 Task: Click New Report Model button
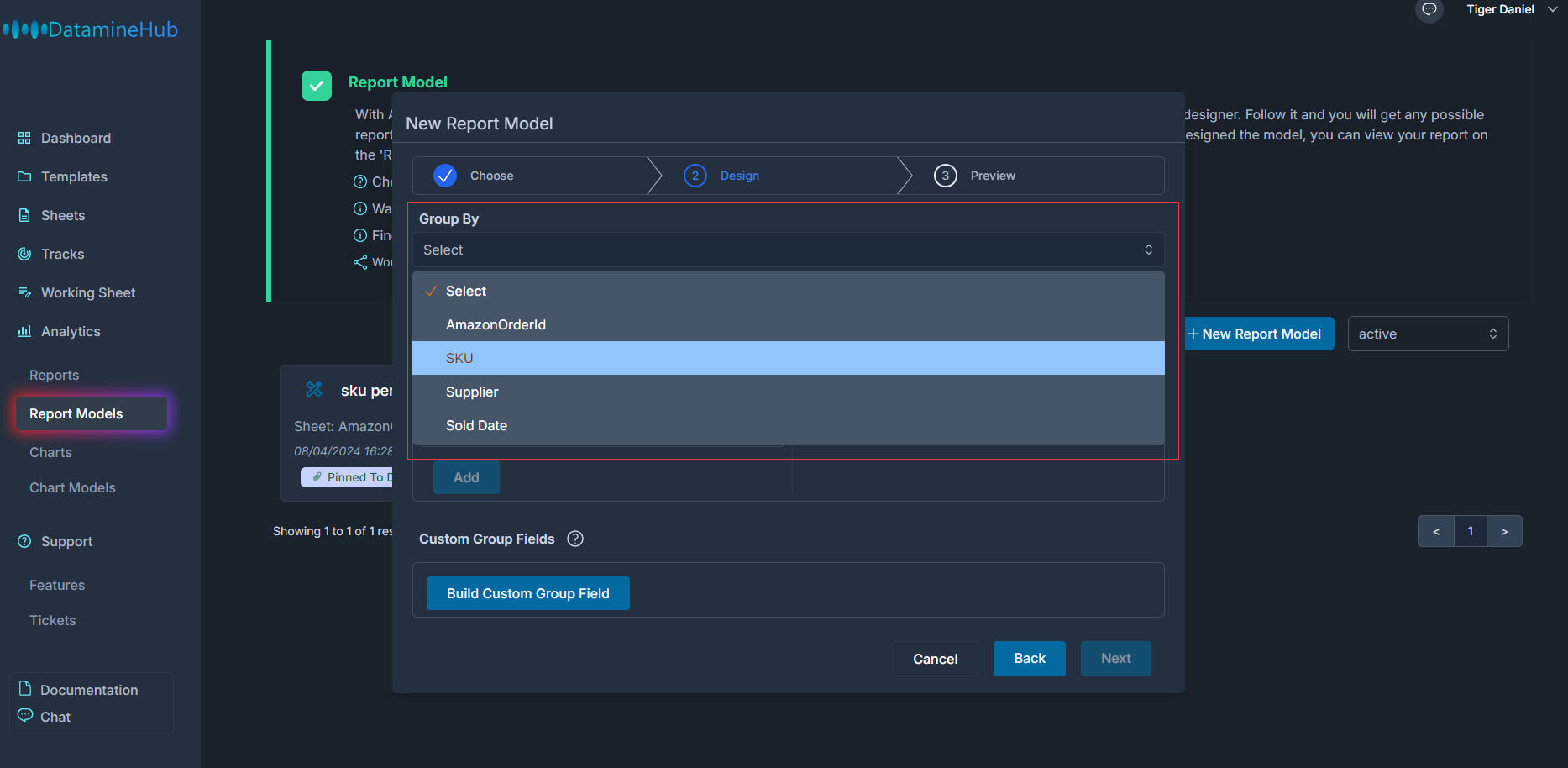click(x=1259, y=334)
